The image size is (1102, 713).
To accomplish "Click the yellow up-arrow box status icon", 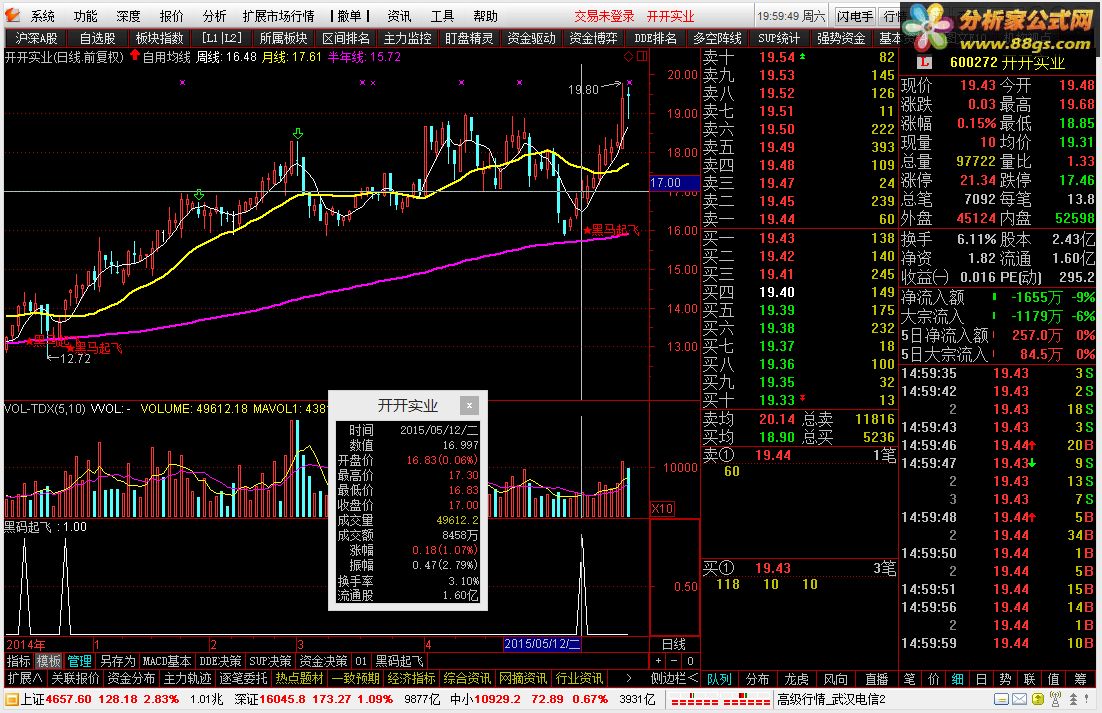I will point(1037,699).
